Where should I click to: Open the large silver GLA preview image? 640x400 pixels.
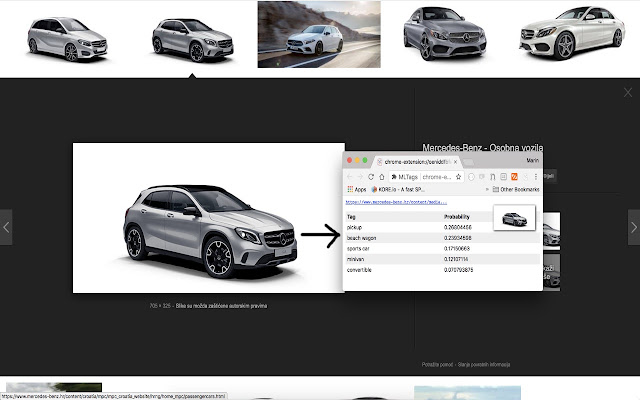(x=209, y=218)
